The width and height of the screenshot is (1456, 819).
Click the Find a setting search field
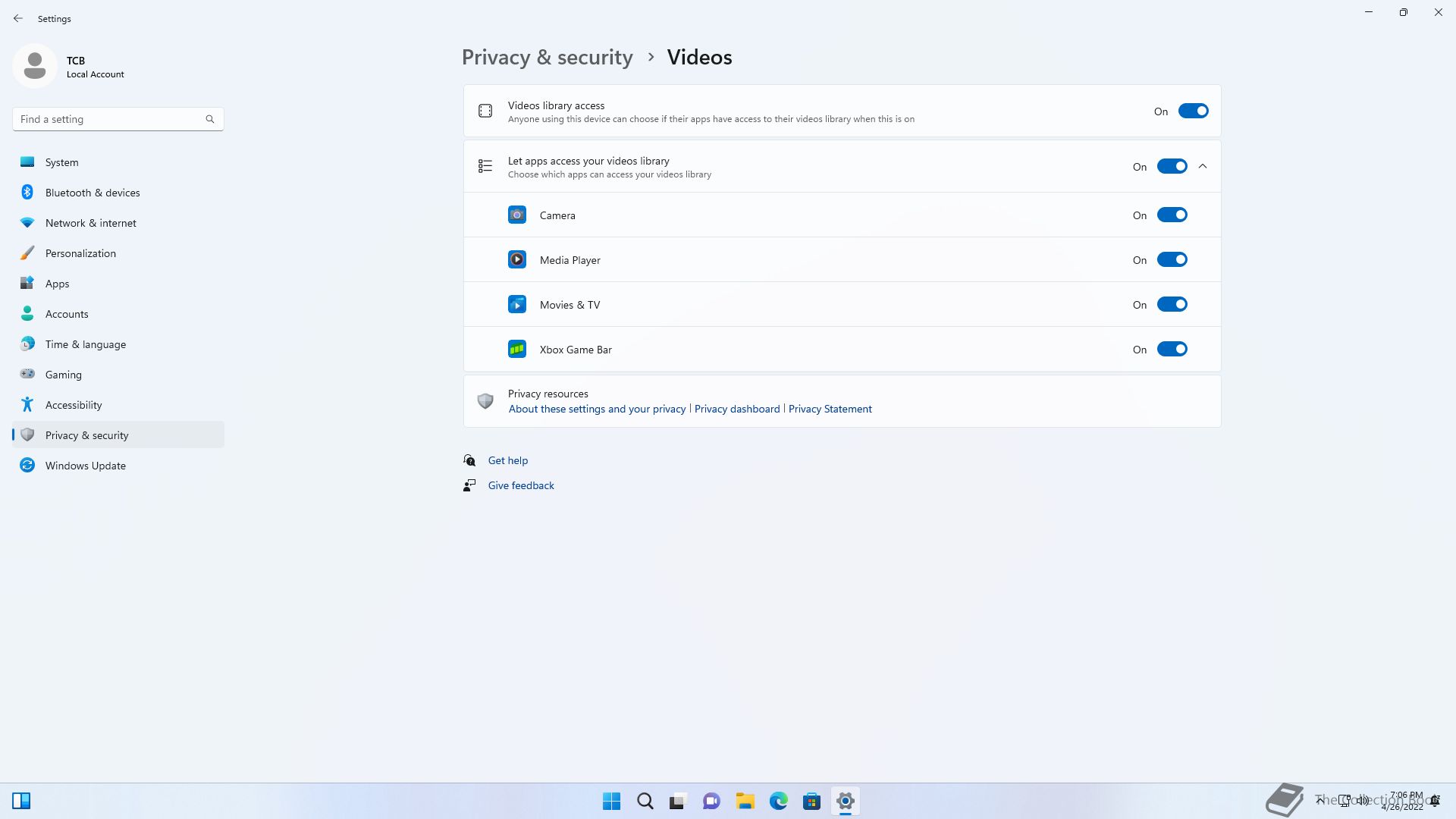(118, 119)
